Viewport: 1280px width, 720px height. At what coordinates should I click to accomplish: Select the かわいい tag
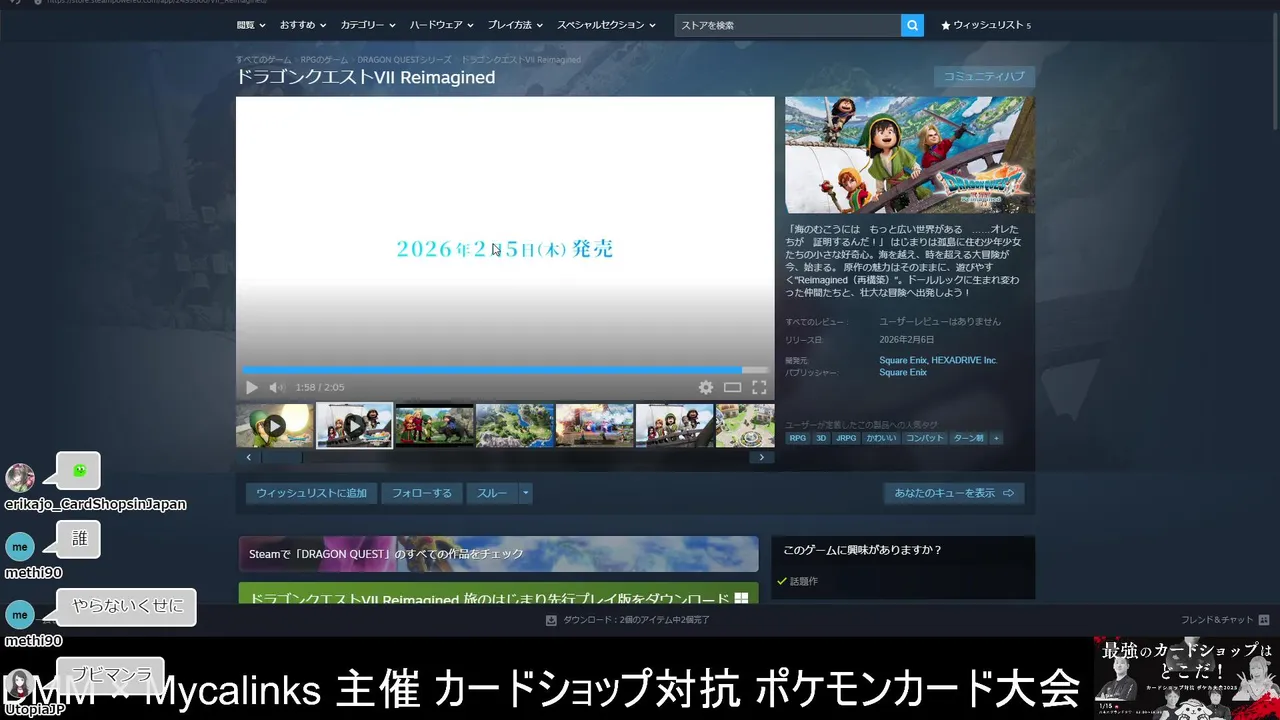pos(881,438)
